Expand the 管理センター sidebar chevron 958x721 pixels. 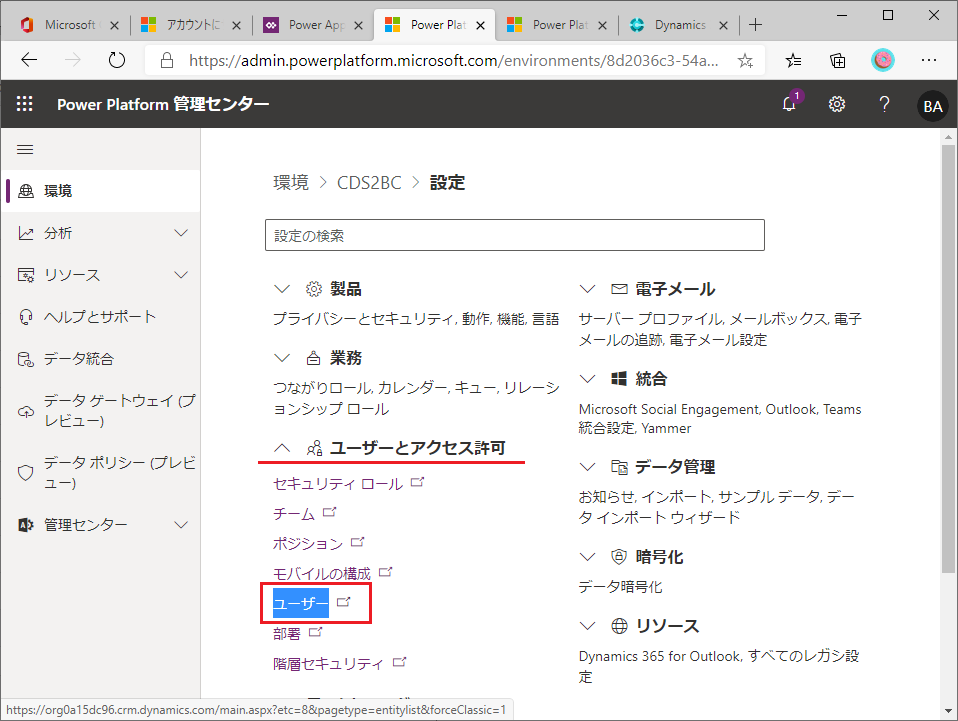pos(181,525)
